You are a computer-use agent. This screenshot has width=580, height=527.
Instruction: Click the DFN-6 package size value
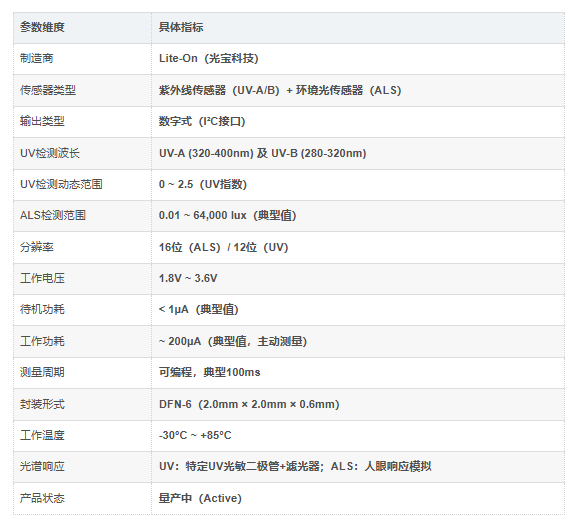pyautogui.click(x=249, y=404)
